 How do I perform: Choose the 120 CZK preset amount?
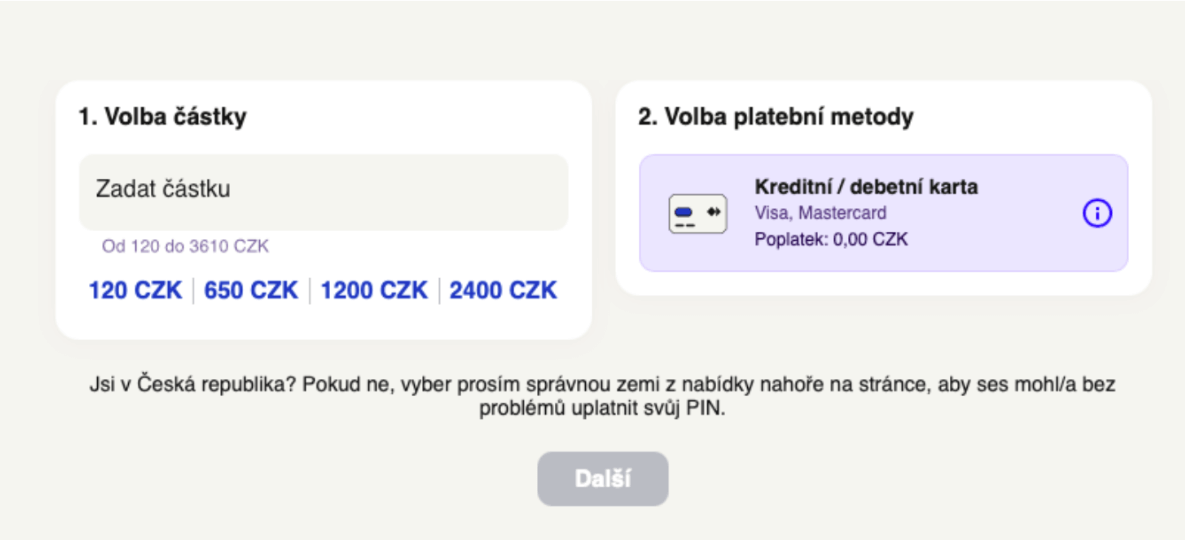pyautogui.click(x=136, y=291)
